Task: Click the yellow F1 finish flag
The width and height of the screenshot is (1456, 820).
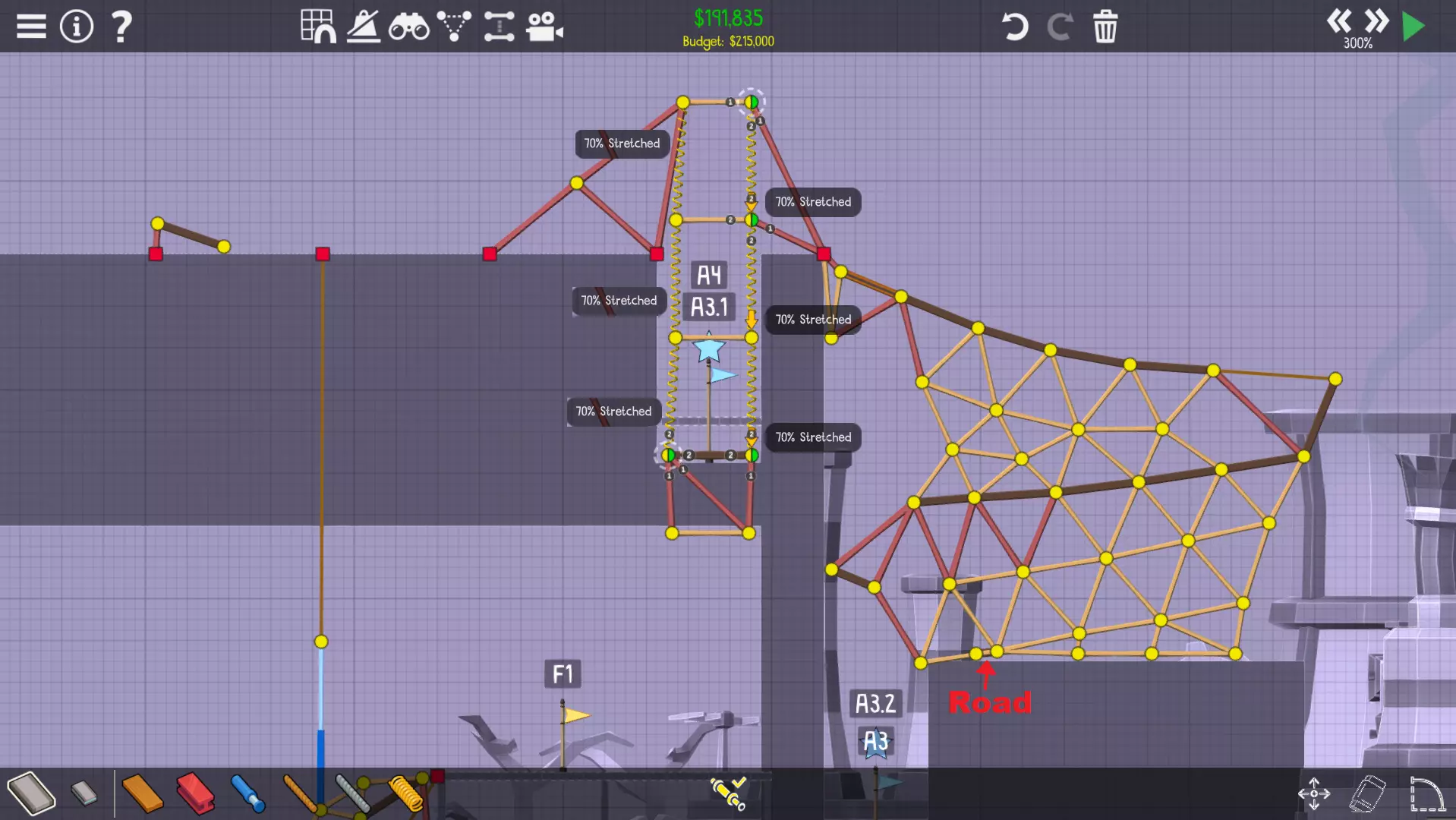Action: [575, 715]
